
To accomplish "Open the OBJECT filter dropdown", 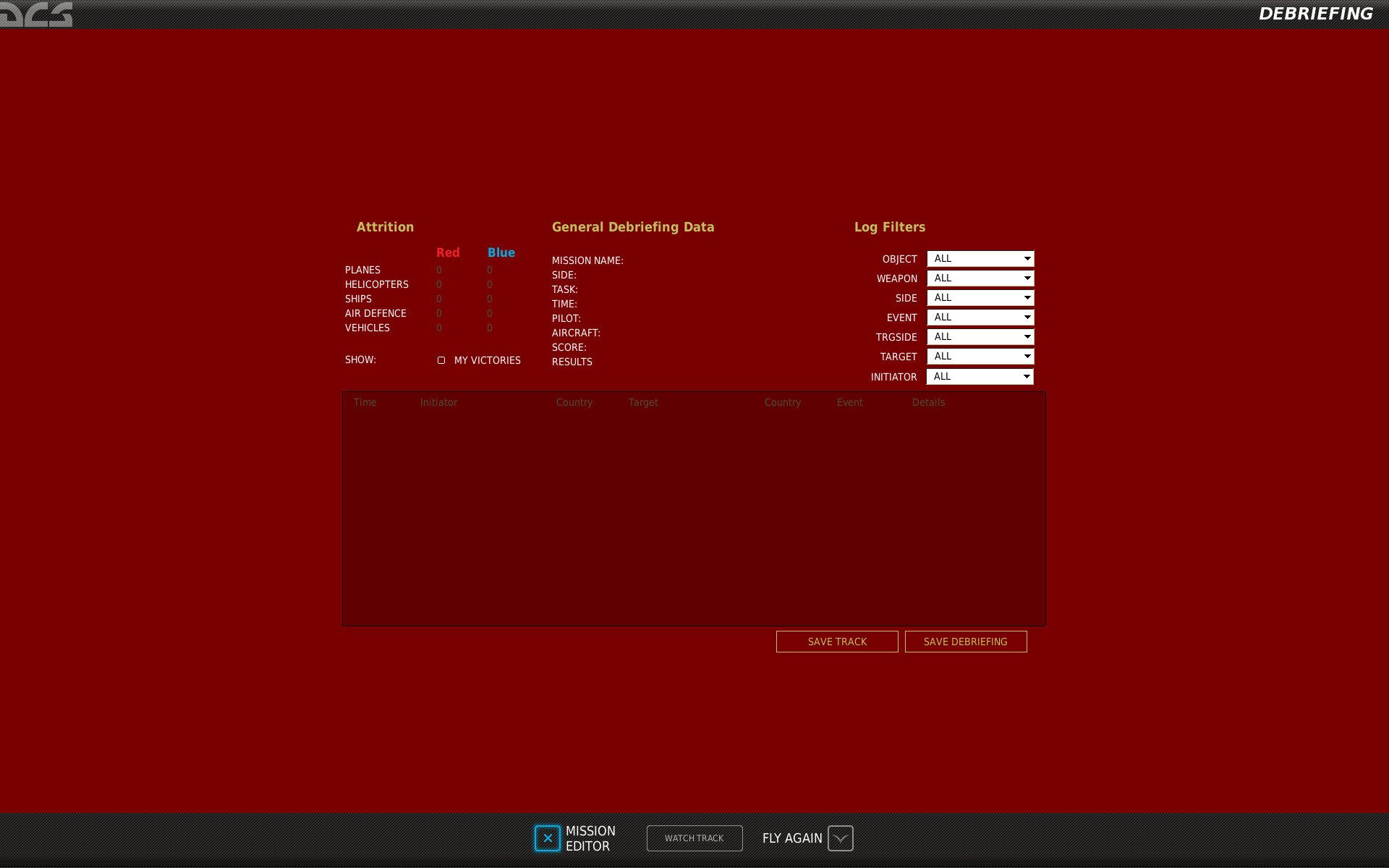I will pos(980,259).
